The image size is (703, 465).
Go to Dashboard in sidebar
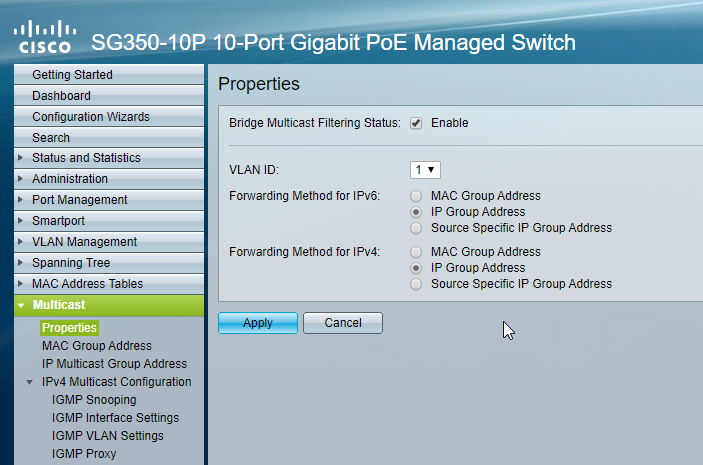pos(109,96)
